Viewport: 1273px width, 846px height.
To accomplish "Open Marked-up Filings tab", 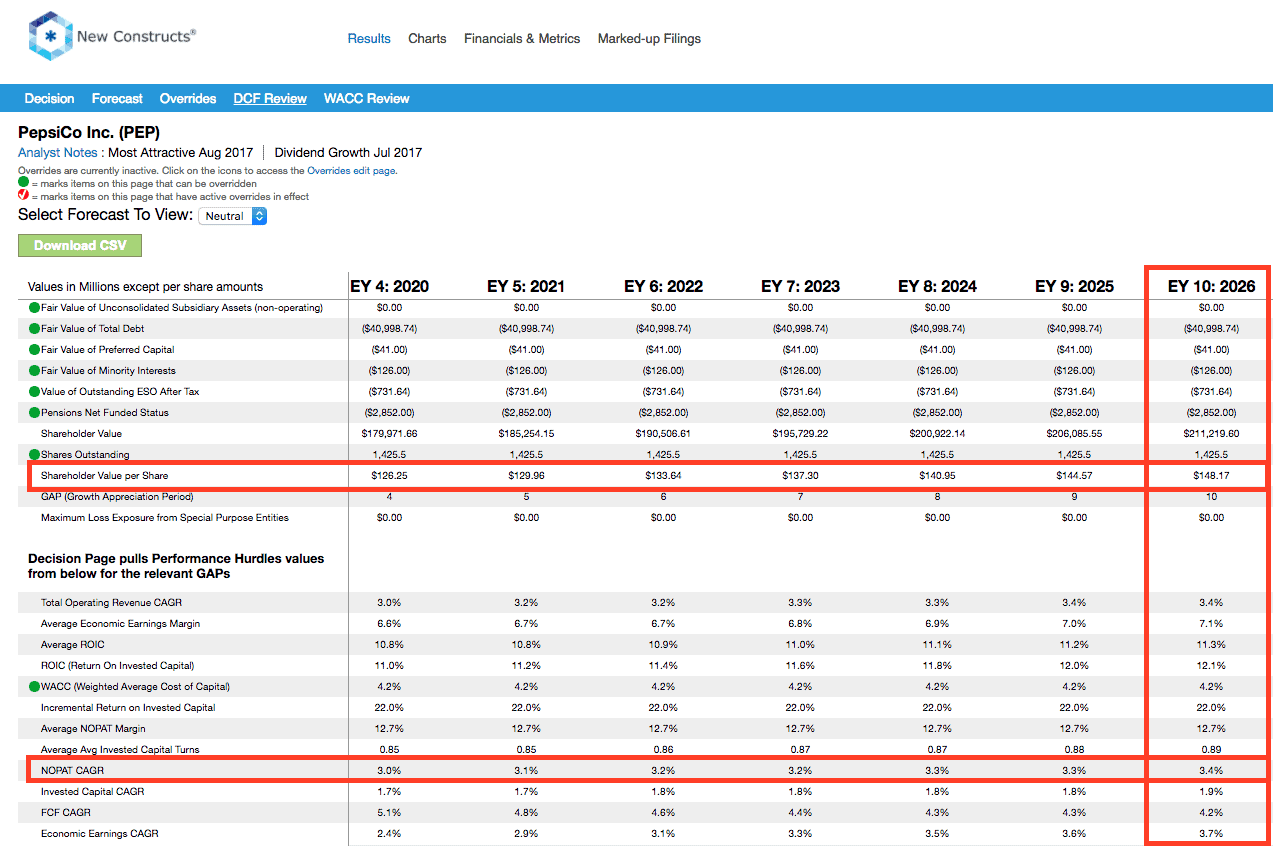I will click(x=649, y=38).
